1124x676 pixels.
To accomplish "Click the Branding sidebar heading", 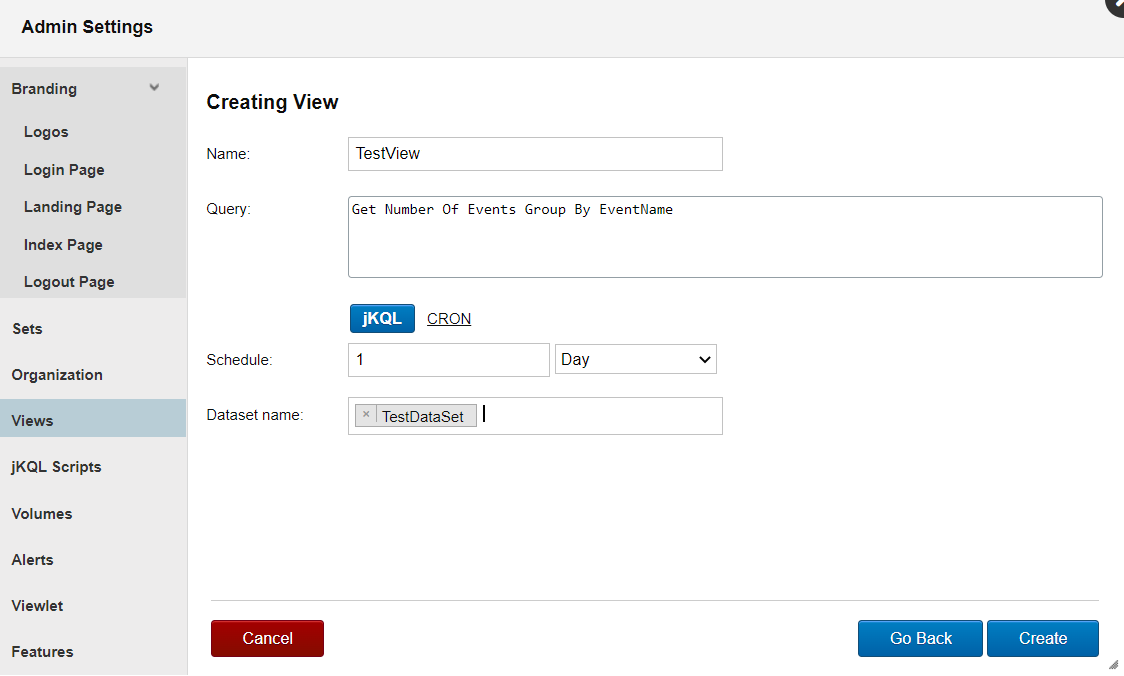I will point(44,89).
